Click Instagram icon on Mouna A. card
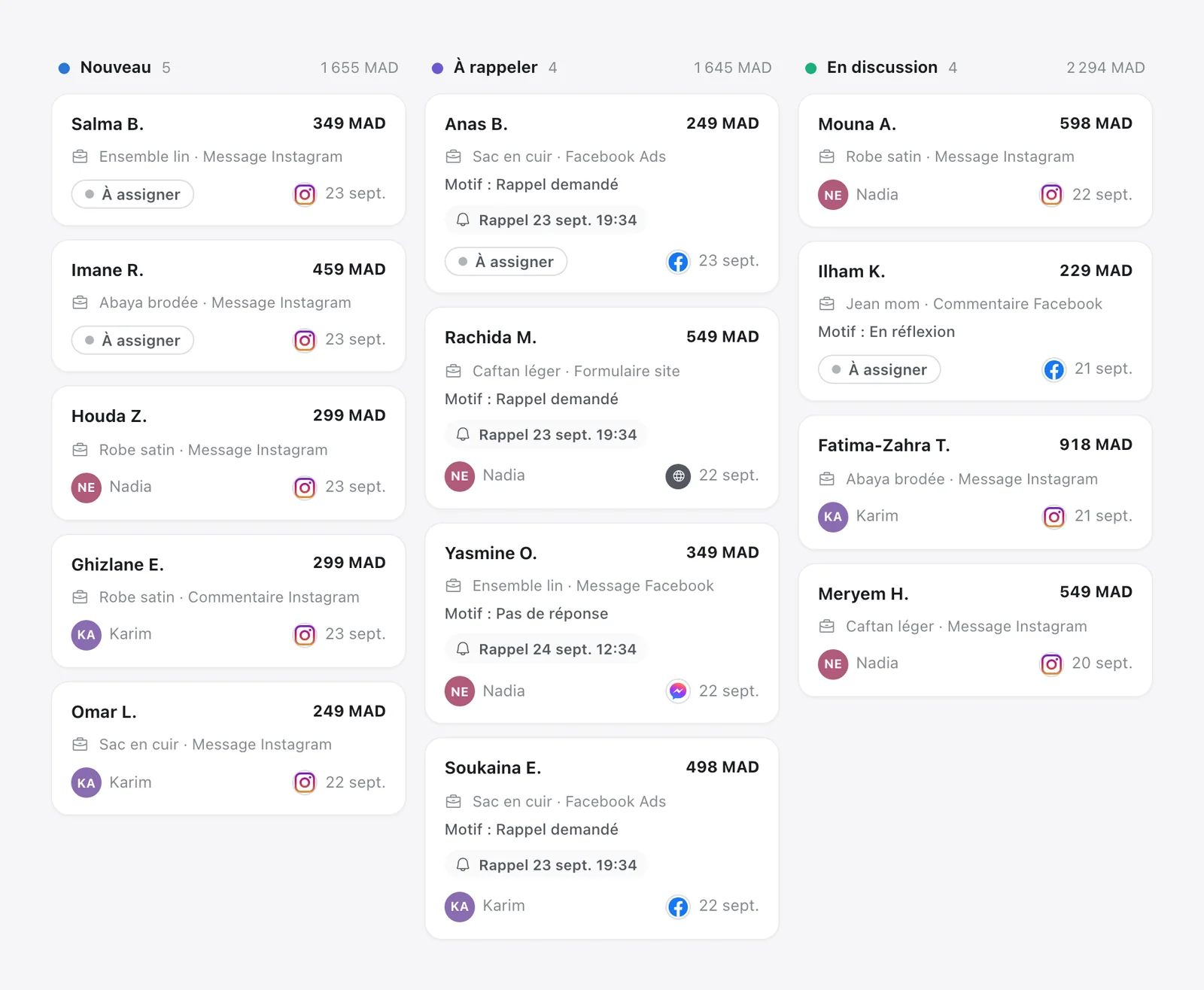The height and width of the screenshot is (990, 1204). point(1051,195)
